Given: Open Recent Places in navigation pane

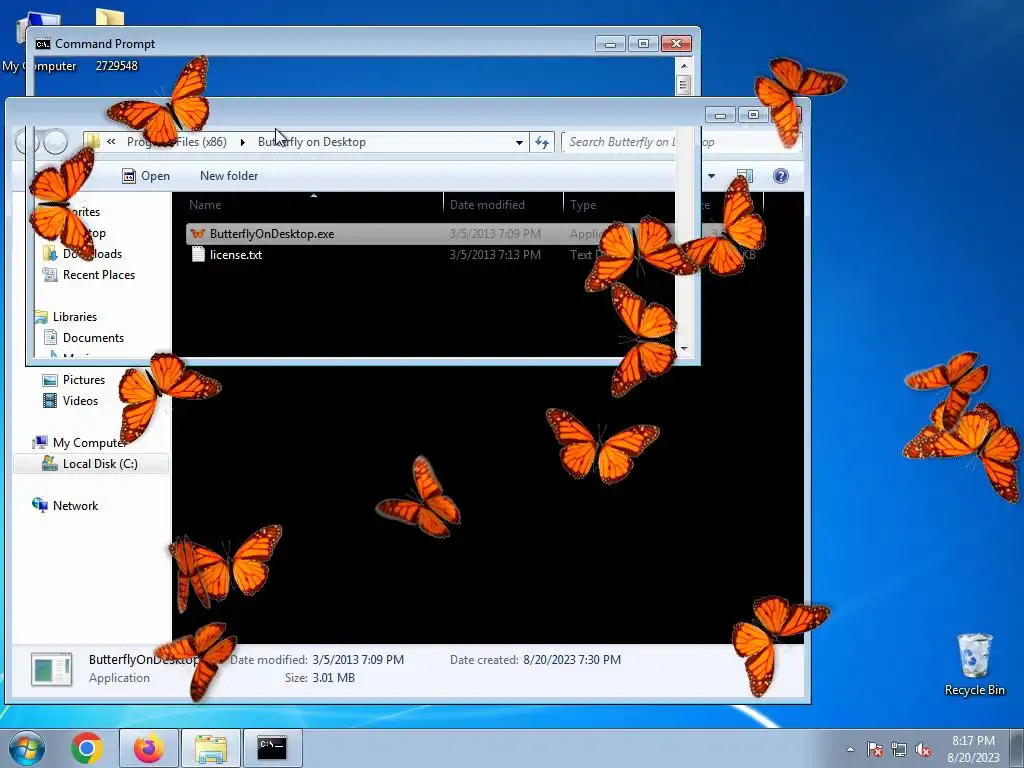Looking at the screenshot, I should pyautogui.click(x=99, y=275).
